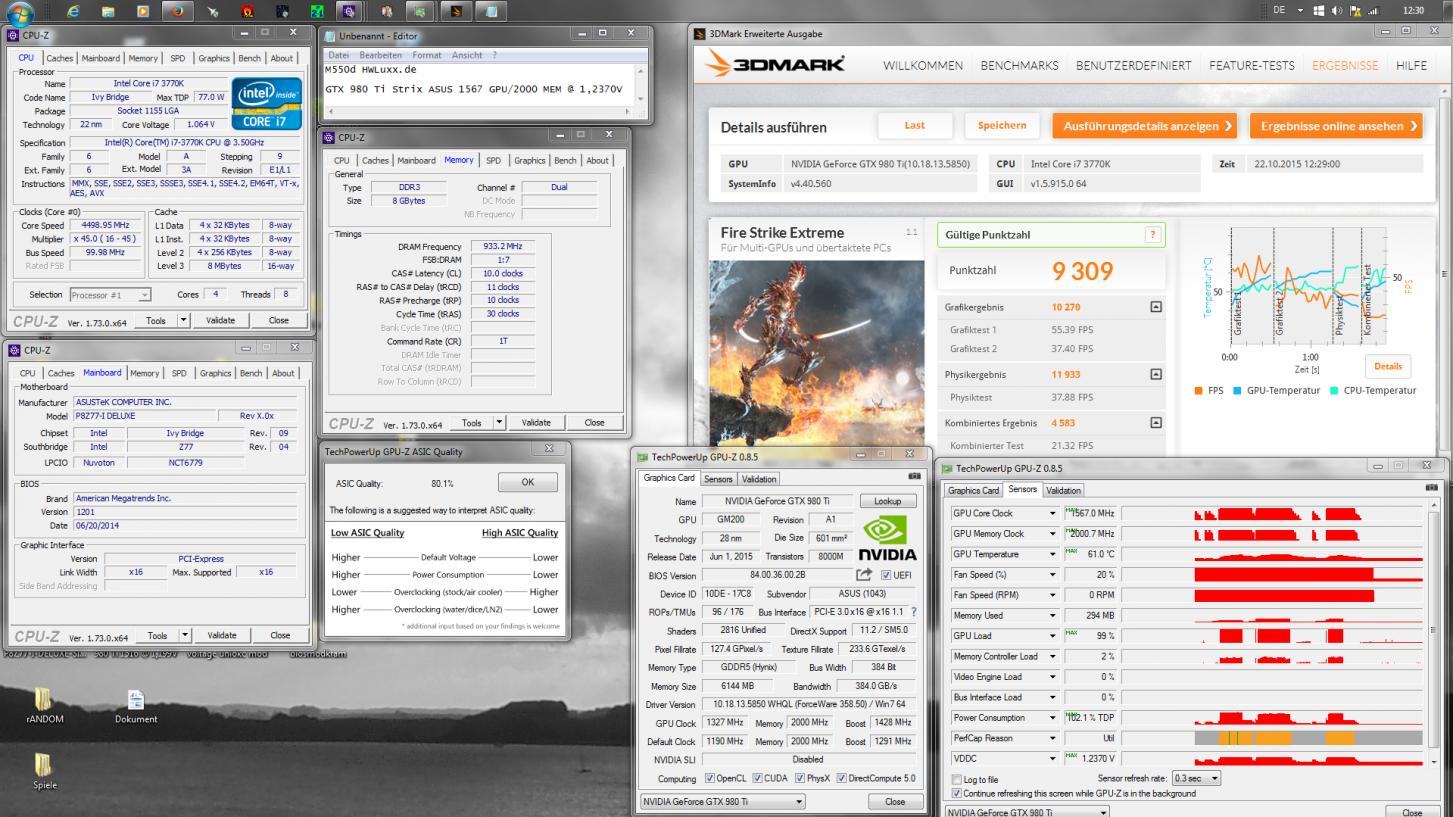Toggle the OpenCL checkbox

click(710, 778)
